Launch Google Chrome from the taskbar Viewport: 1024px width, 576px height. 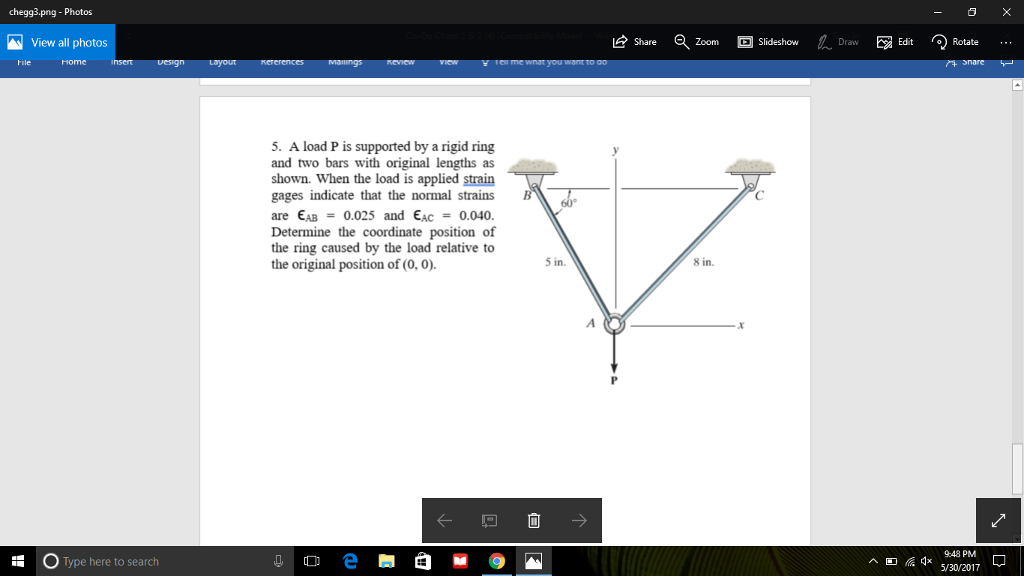[497, 561]
